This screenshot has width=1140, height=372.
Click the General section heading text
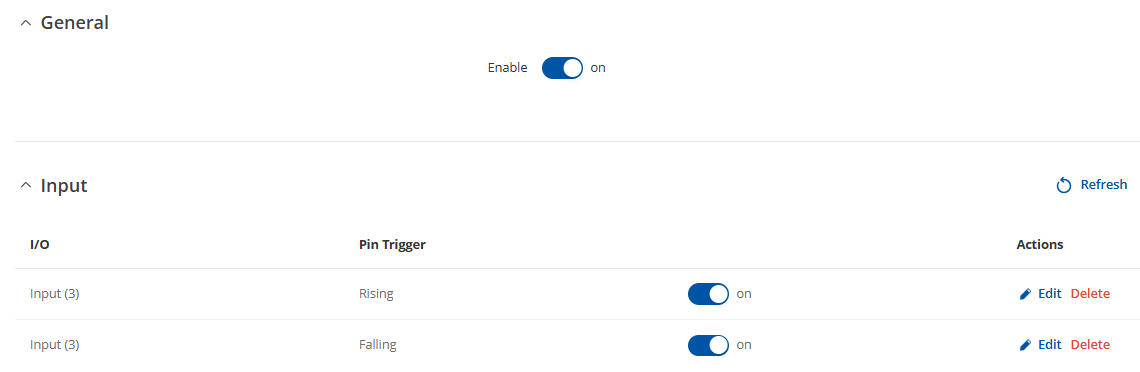[75, 23]
